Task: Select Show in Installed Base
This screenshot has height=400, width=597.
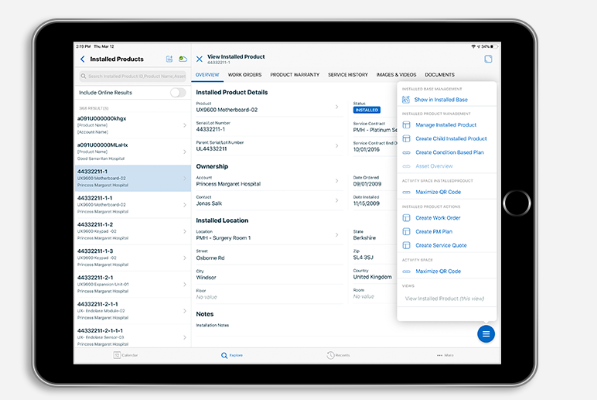Action: [441, 99]
